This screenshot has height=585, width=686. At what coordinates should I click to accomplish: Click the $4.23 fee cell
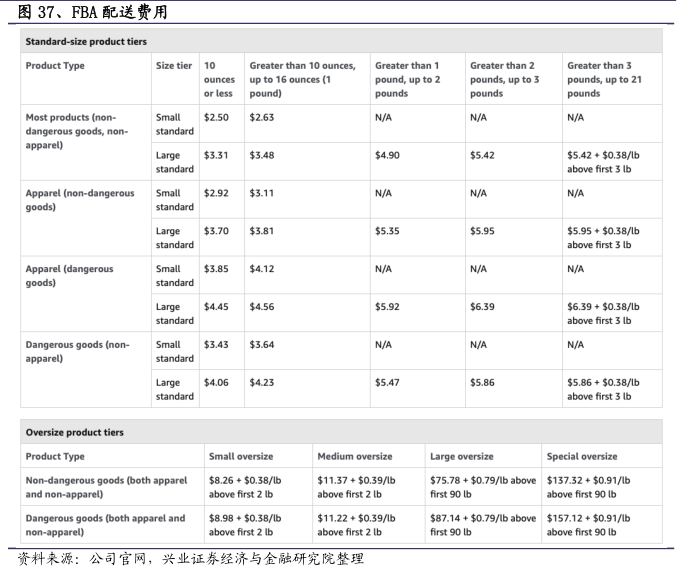tap(262, 382)
